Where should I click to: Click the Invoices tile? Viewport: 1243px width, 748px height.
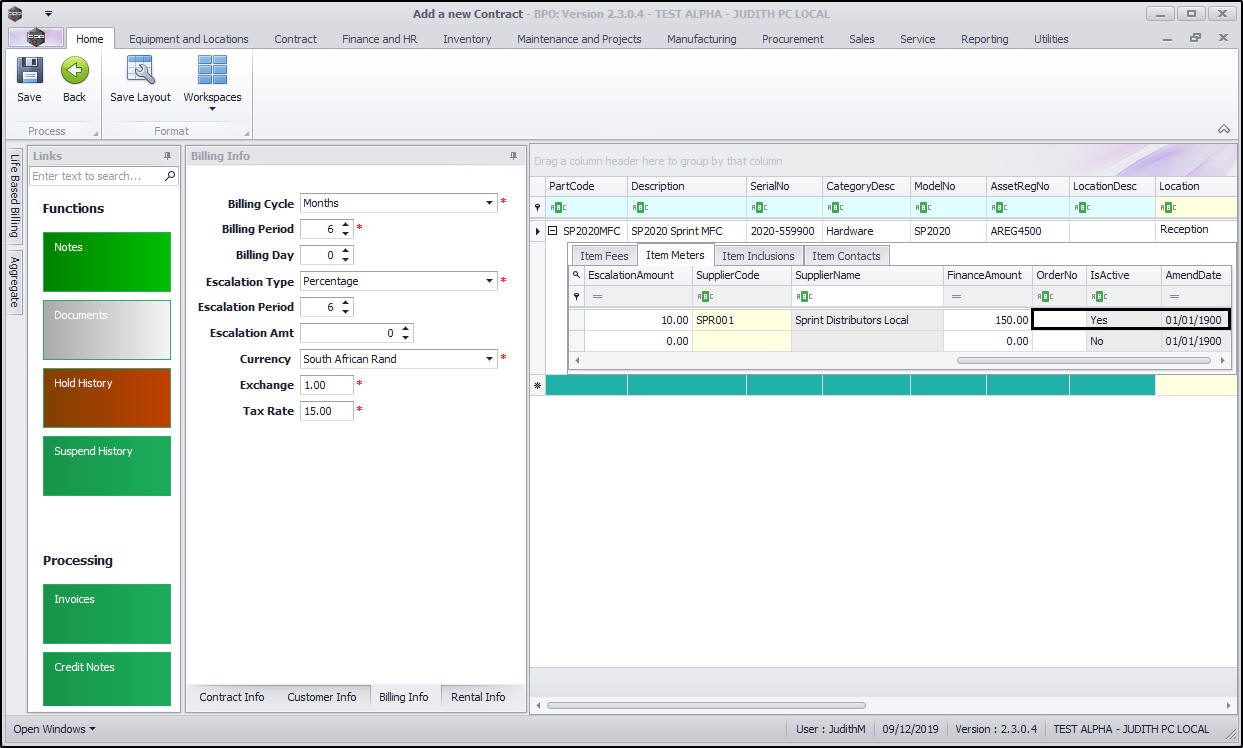coord(107,613)
